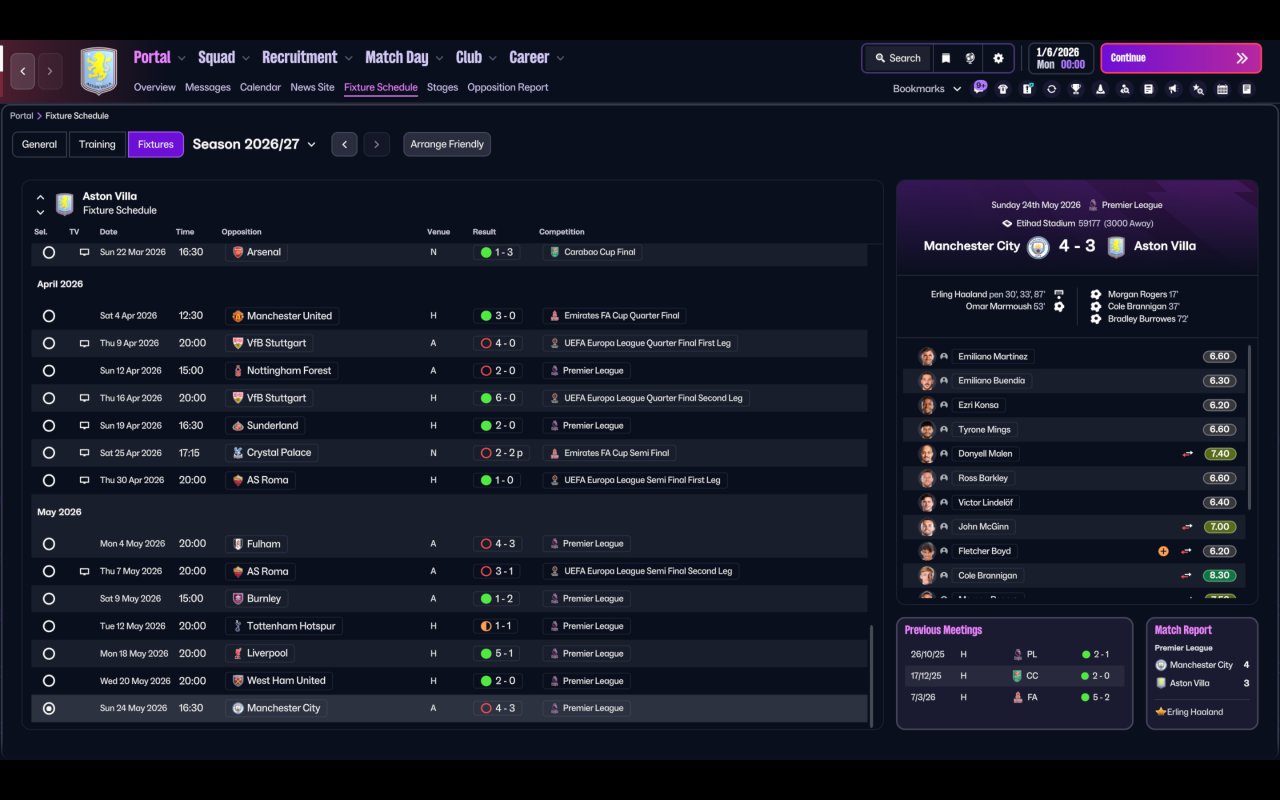Click the fixture list vertical scrollbar
The height and width of the screenshot is (800, 1280).
coord(873,676)
